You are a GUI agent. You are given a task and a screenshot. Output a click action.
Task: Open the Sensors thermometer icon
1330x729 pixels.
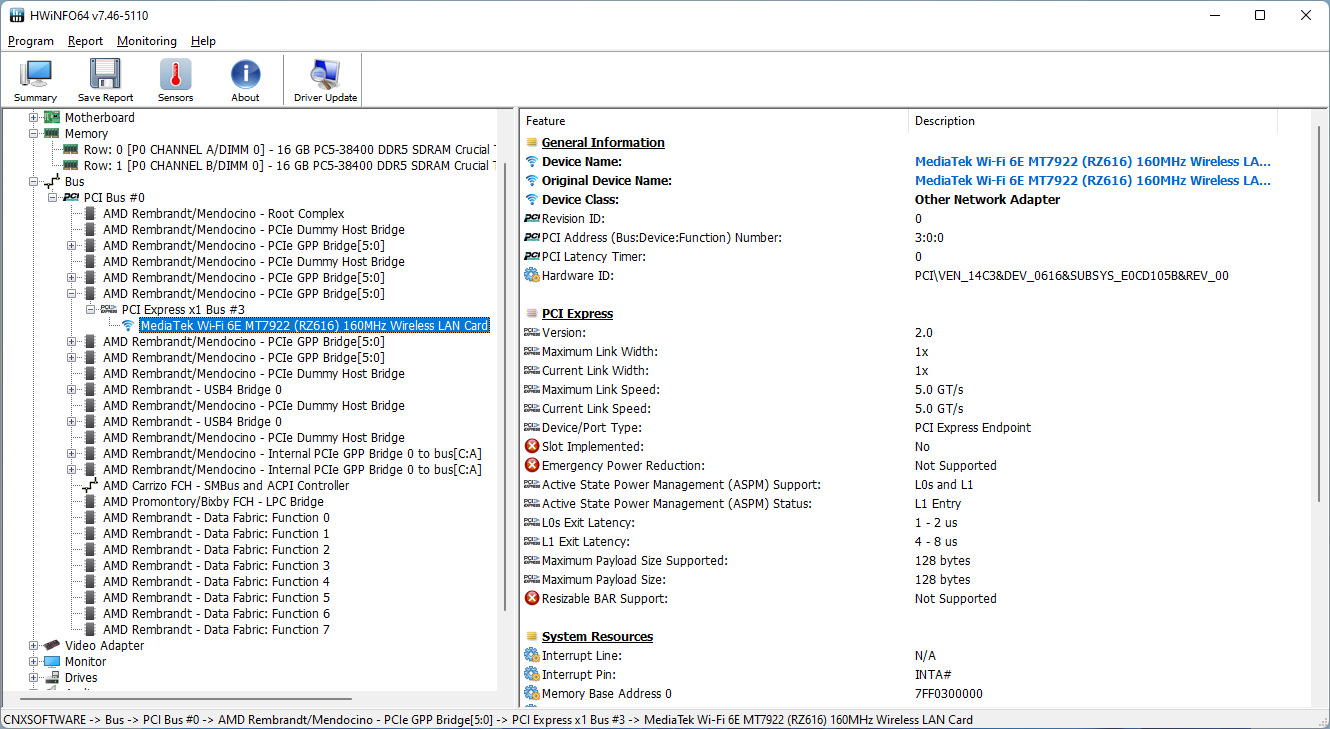(175, 75)
